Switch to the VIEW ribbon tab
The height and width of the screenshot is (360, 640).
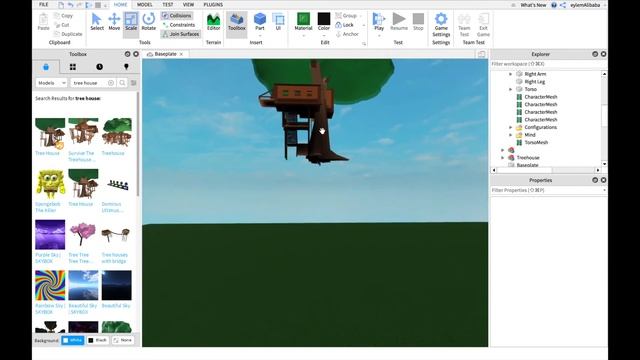[188, 4]
